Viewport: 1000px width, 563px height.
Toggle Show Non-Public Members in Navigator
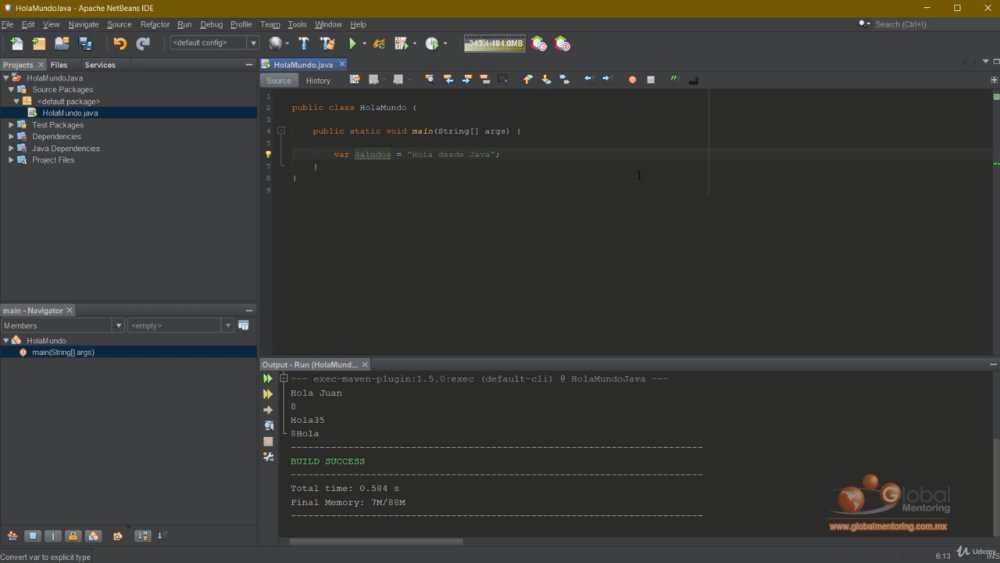pos(73,536)
